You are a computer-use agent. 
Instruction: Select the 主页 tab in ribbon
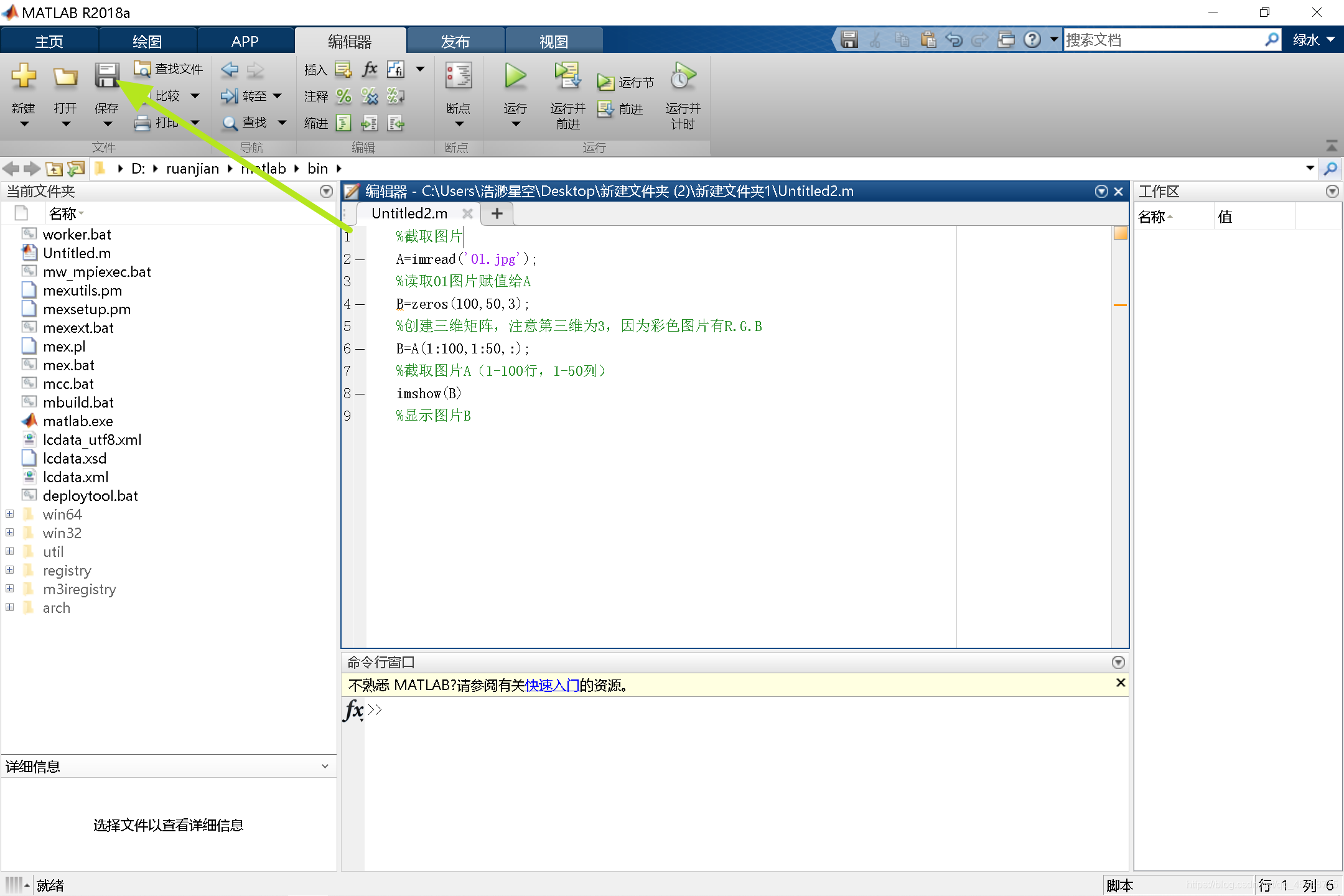(51, 40)
